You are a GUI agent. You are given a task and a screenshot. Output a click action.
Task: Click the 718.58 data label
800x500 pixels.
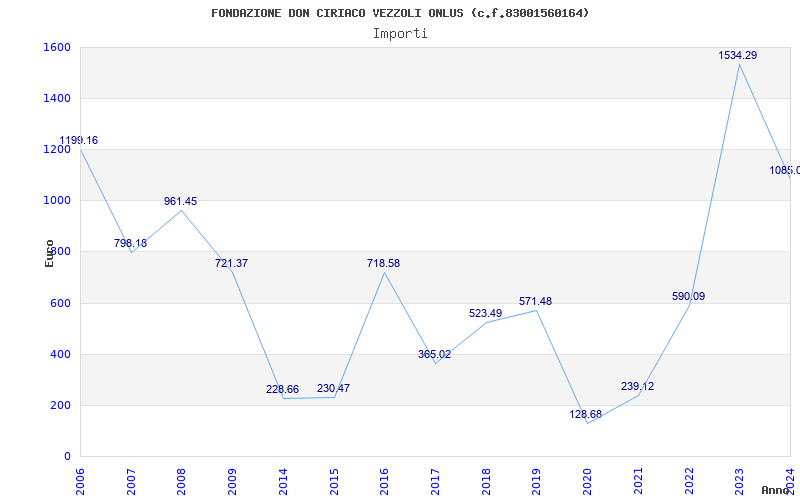click(x=383, y=264)
